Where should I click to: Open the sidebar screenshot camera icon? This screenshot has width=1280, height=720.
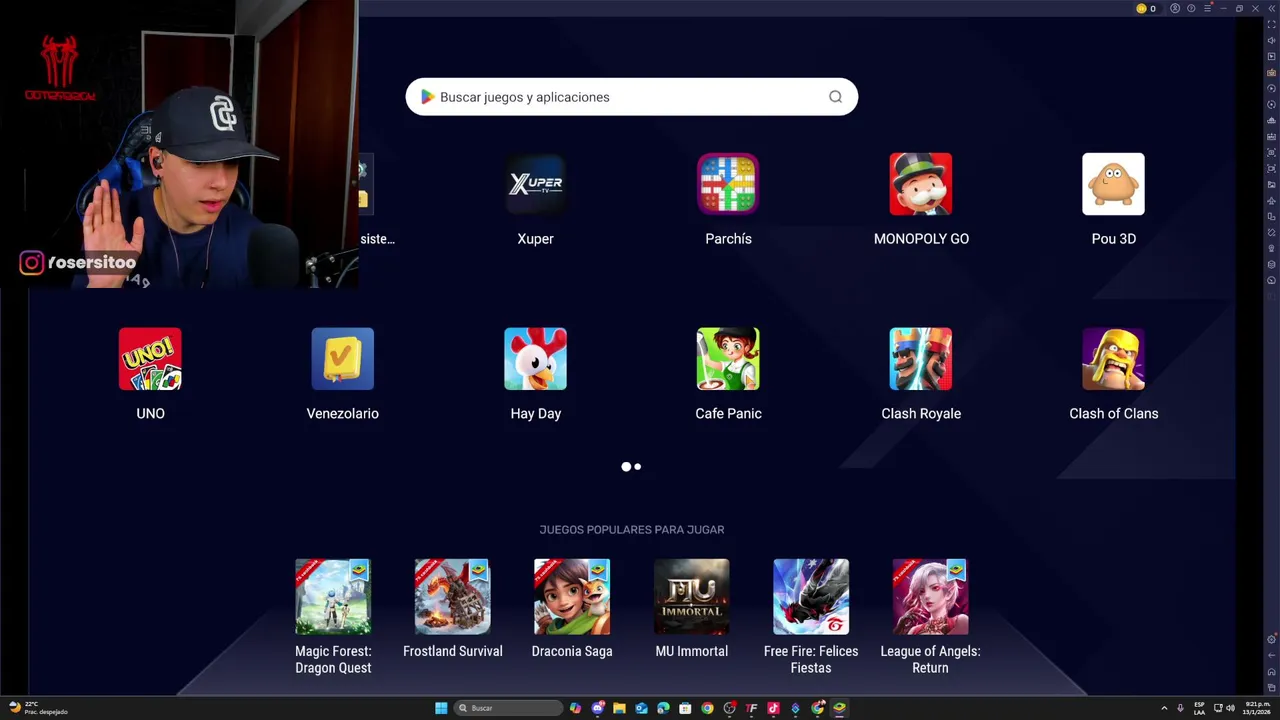(1272, 153)
